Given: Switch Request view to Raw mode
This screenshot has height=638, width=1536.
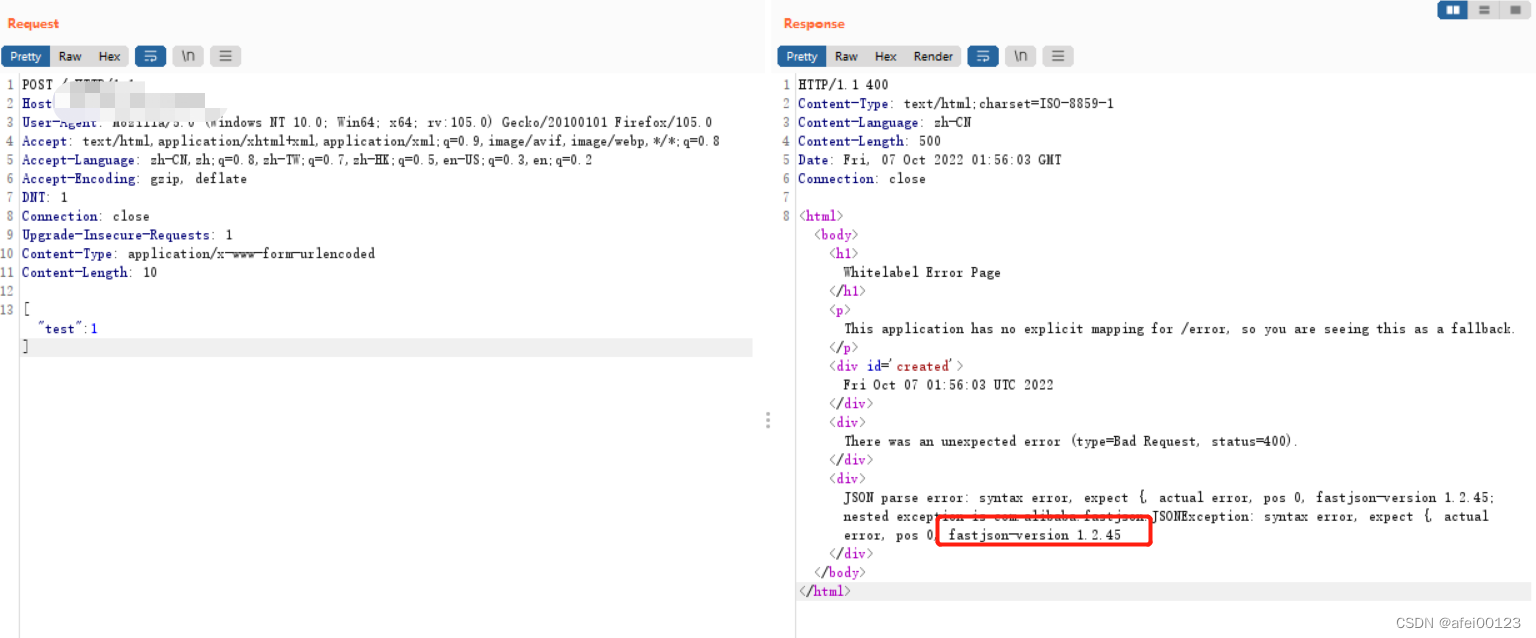Looking at the screenshot, I should coord(70,56).
